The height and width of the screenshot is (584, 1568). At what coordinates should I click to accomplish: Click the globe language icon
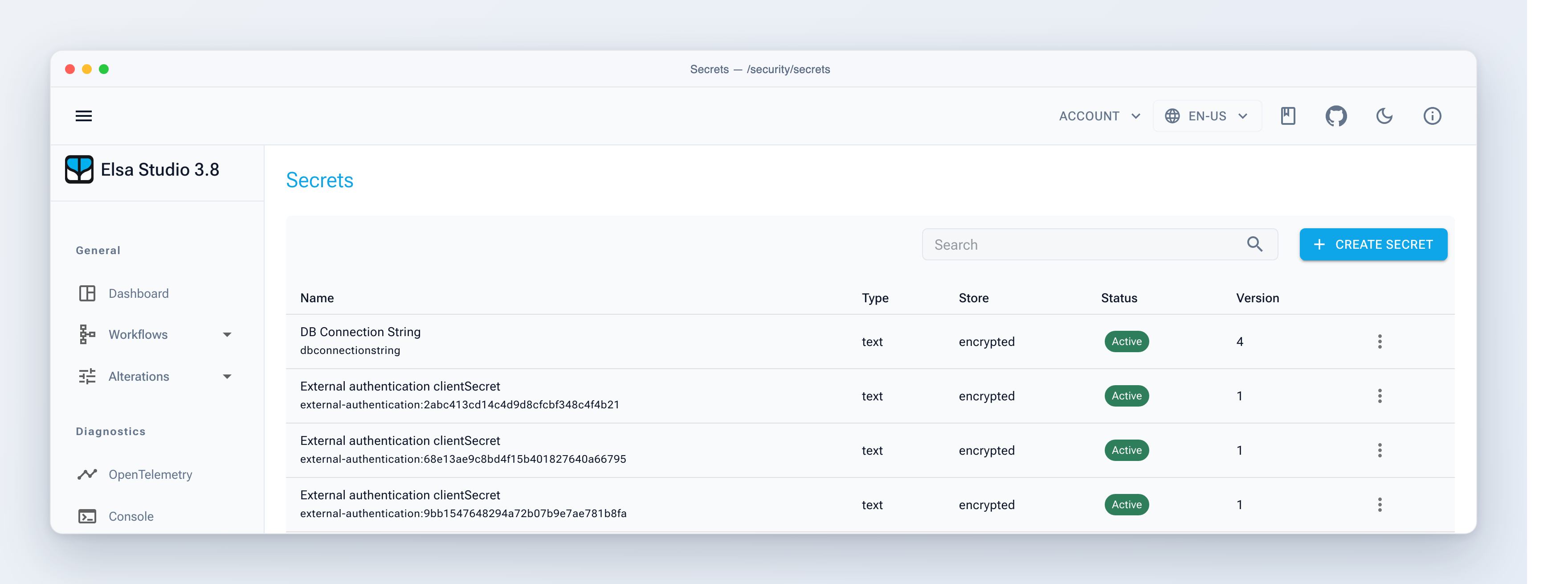[x=1172, y=116]
